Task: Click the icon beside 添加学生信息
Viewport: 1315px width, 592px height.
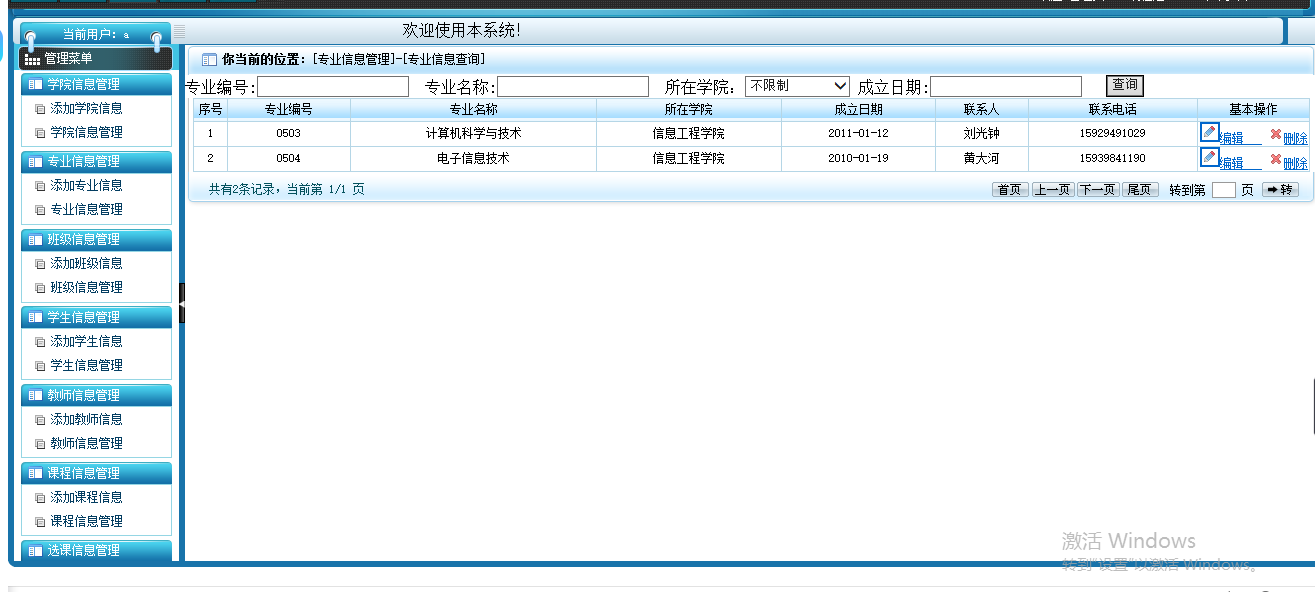Action: [x=40, y=342]
